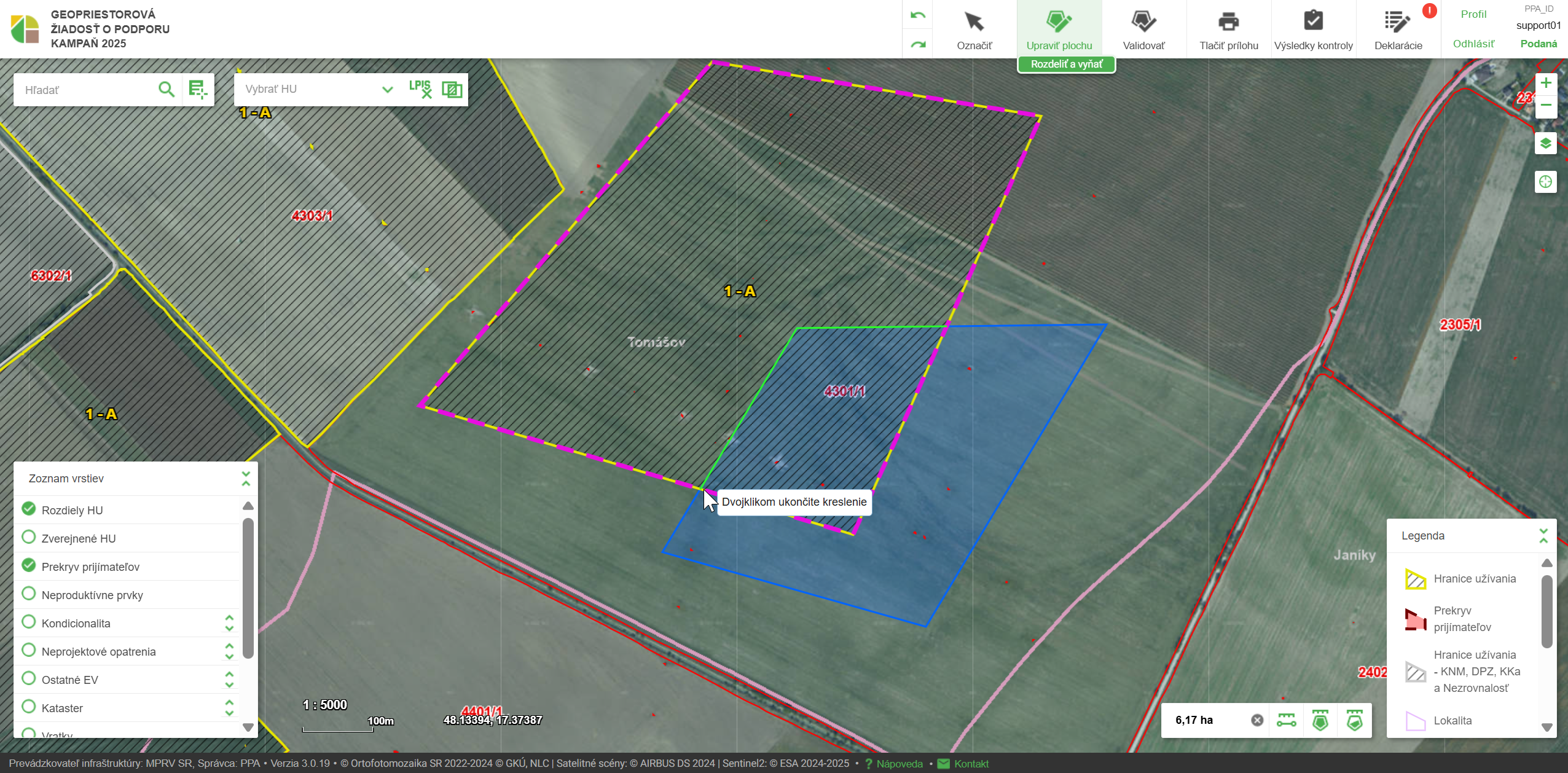
Task: Disable the Rozdiely HU layer
Action: tap(29, 509)
